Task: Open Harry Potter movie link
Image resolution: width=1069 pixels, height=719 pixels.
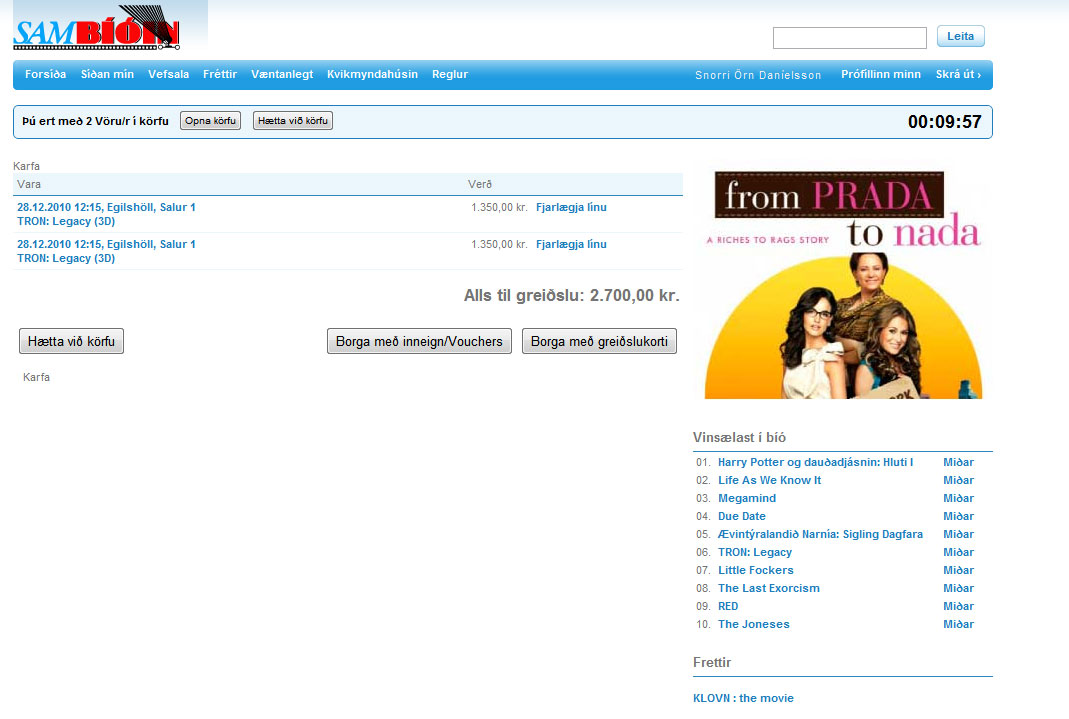Action: [815, 462]
